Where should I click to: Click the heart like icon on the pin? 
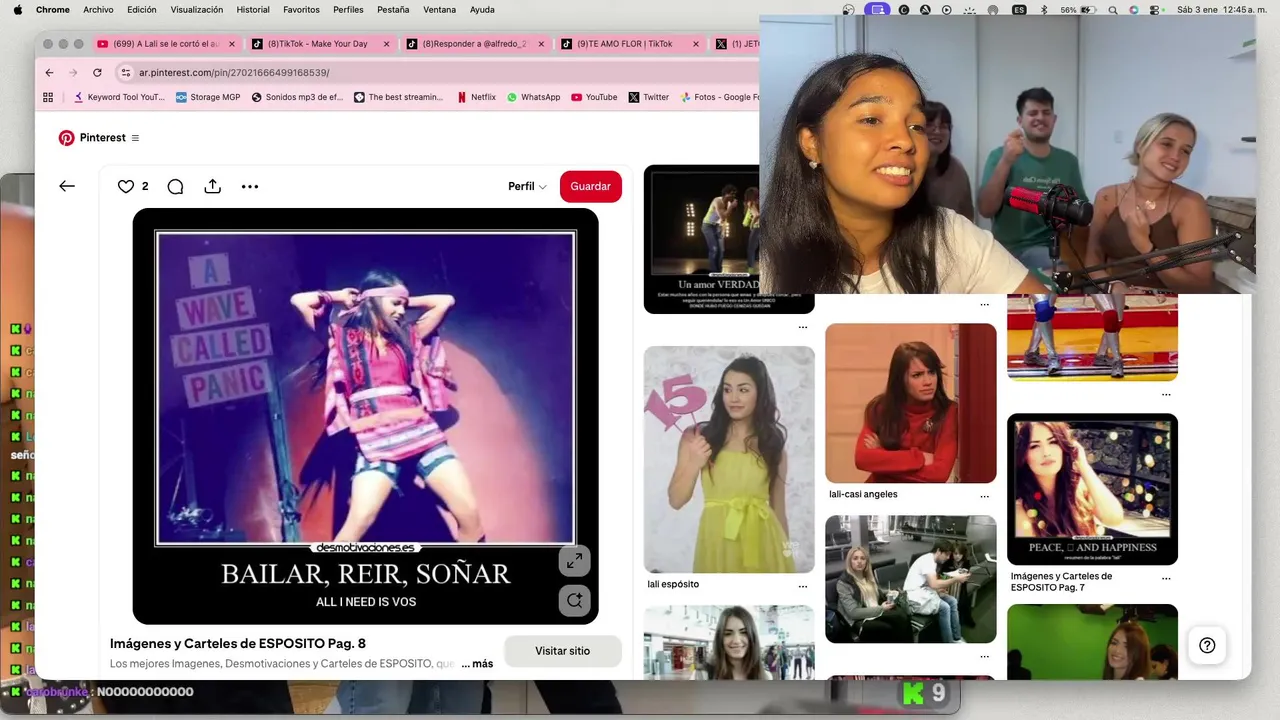point(126,186)
